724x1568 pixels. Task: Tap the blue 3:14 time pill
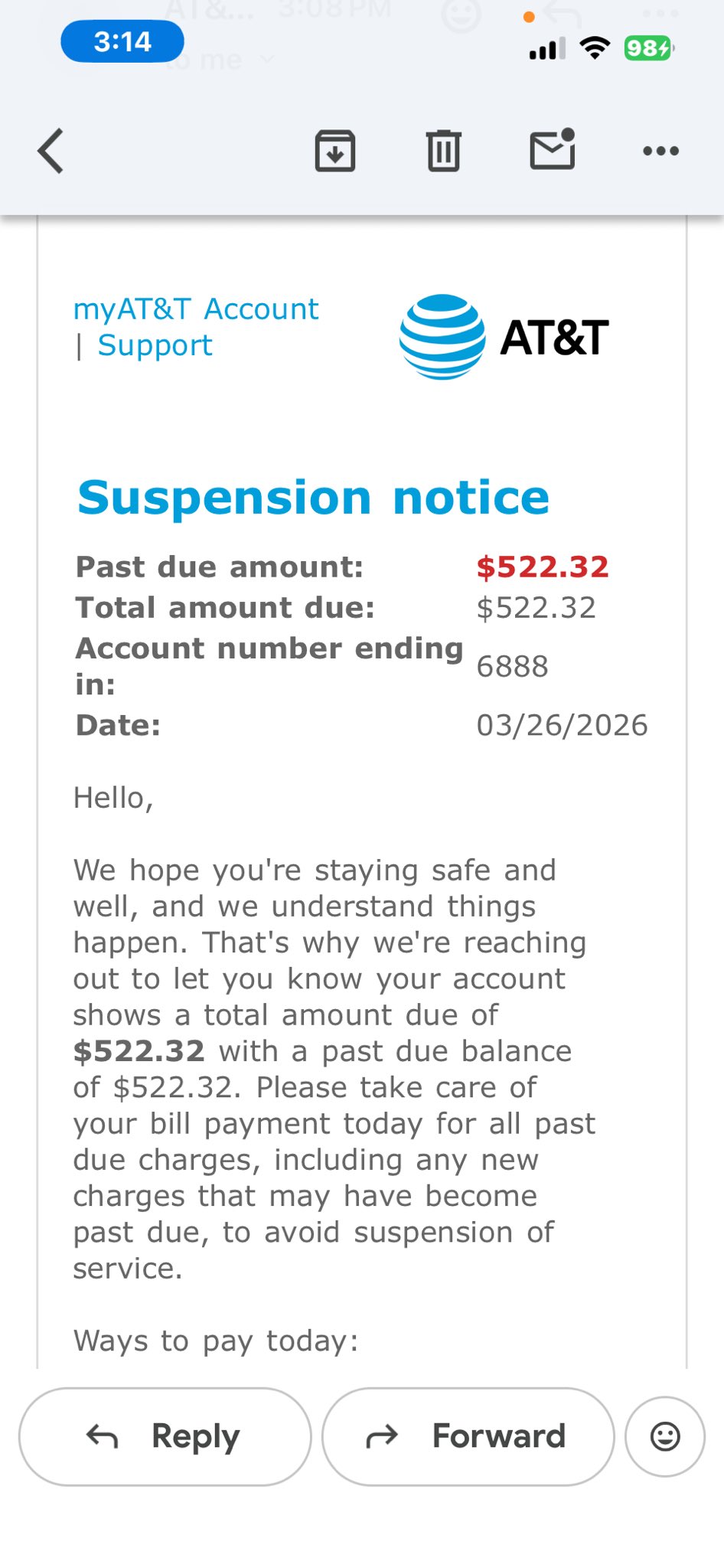[x=122, y=41]
